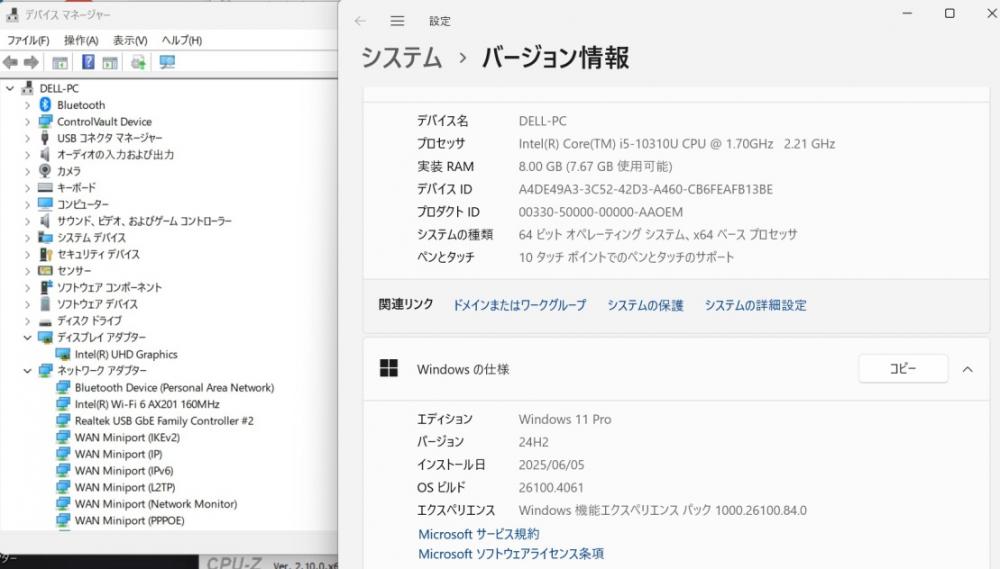Image resolution: width=1000 pixels, height=569 pixels.
Task: Select サウンド、ビデオ、およびゲーム コントローラー category
Action: tap(144, 221)
